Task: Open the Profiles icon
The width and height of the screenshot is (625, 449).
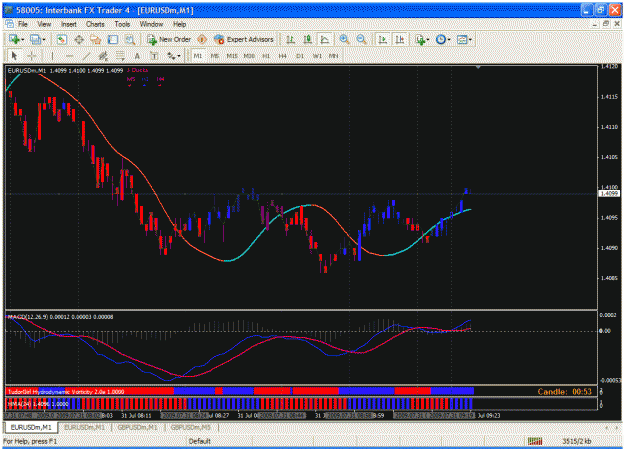Action: click(x=35, y=39)
